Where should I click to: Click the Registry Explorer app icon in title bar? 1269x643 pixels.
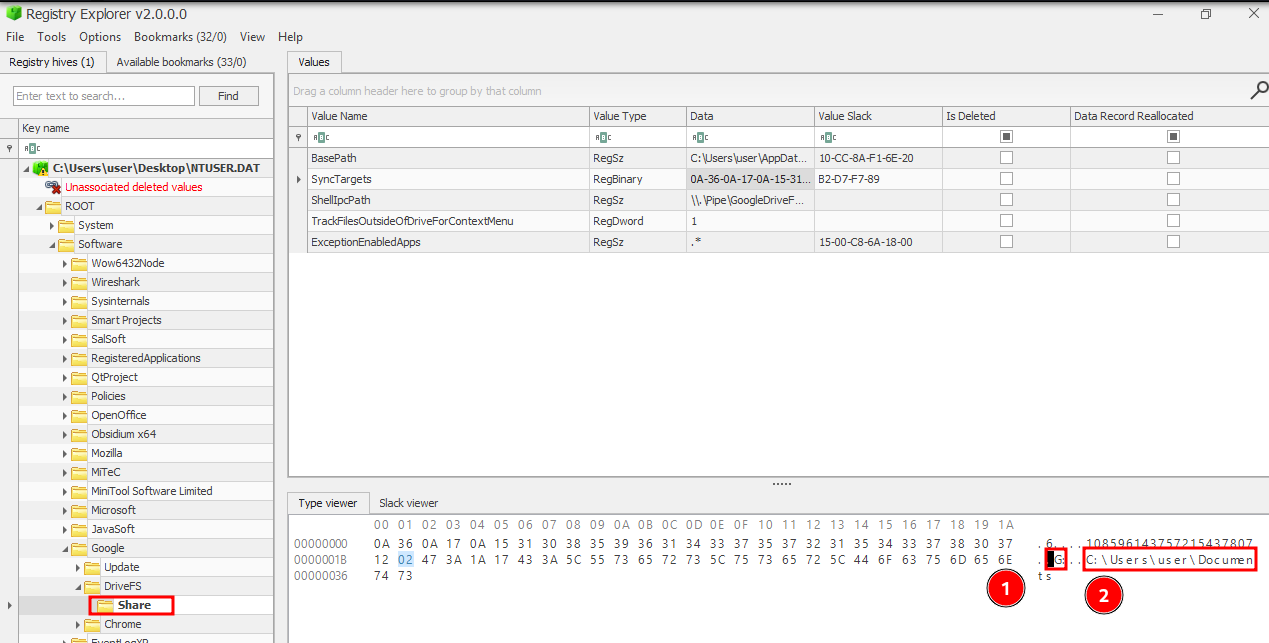pyautogui.click(x=13, y=14)
